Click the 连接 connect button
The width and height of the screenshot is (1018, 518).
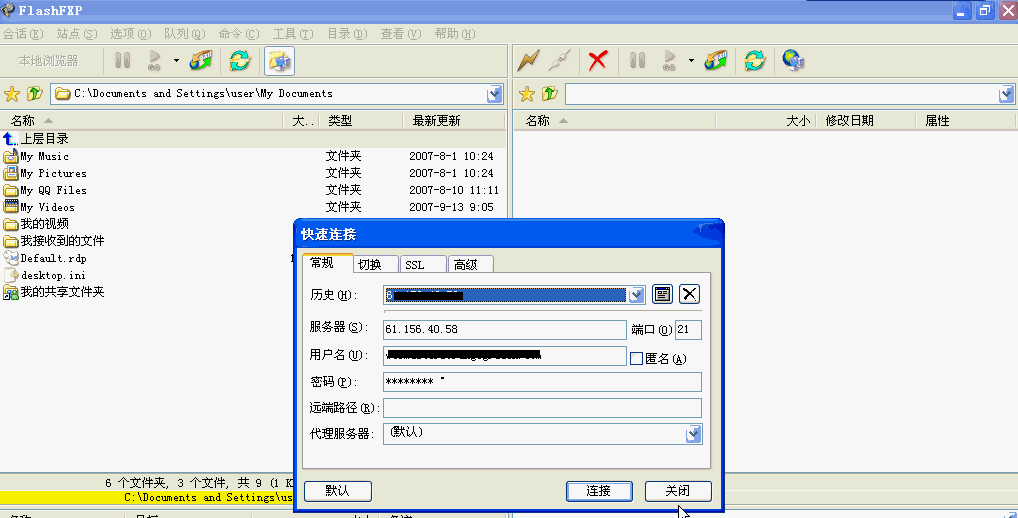click(x=599, y=491)
